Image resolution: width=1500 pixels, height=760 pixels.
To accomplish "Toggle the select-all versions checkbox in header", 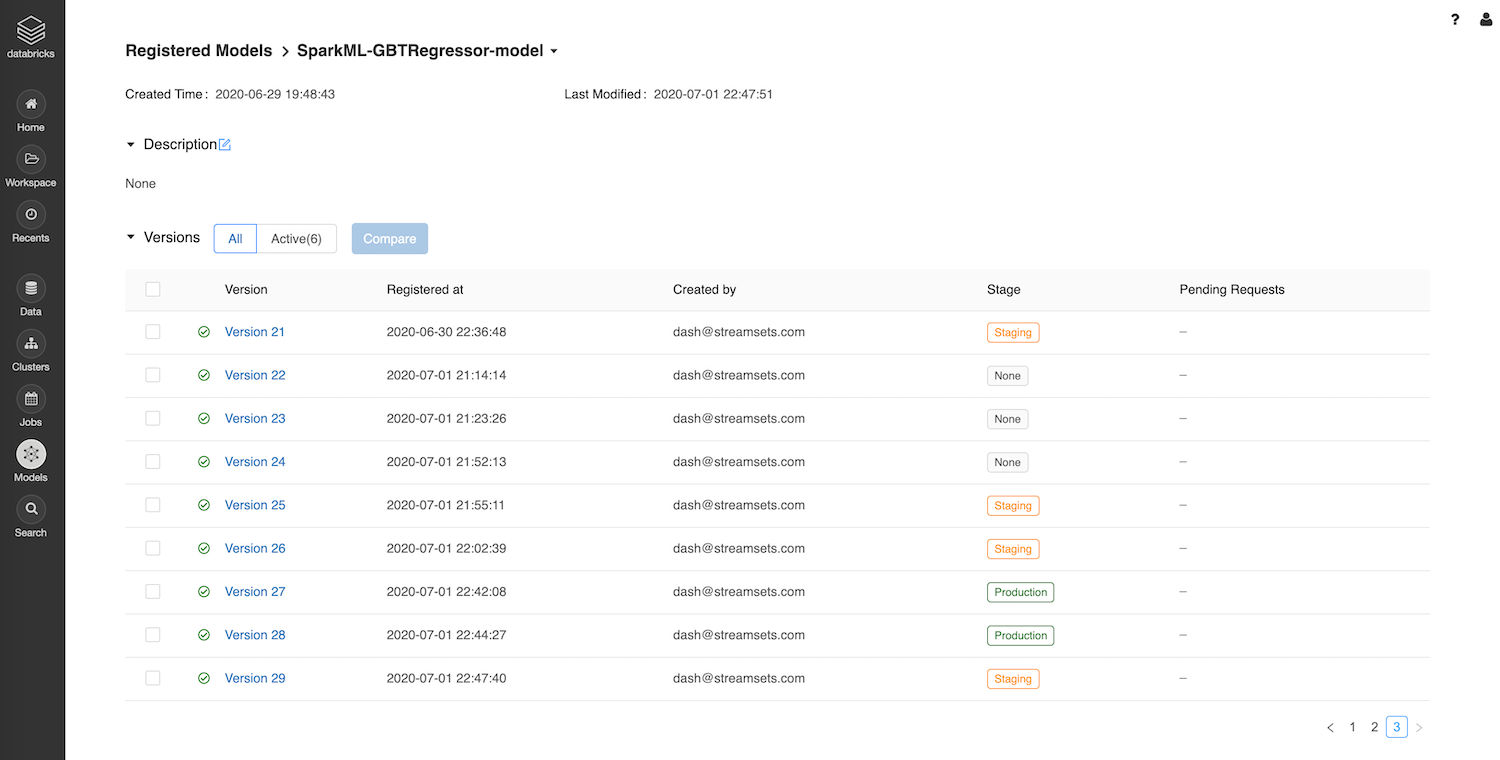I will 153,289.
